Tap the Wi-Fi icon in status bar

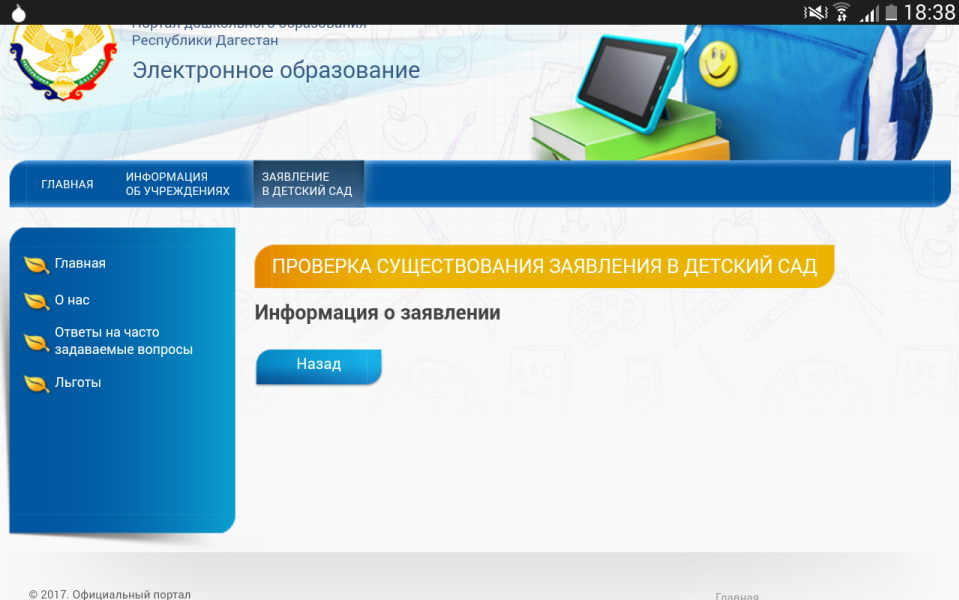842,12
